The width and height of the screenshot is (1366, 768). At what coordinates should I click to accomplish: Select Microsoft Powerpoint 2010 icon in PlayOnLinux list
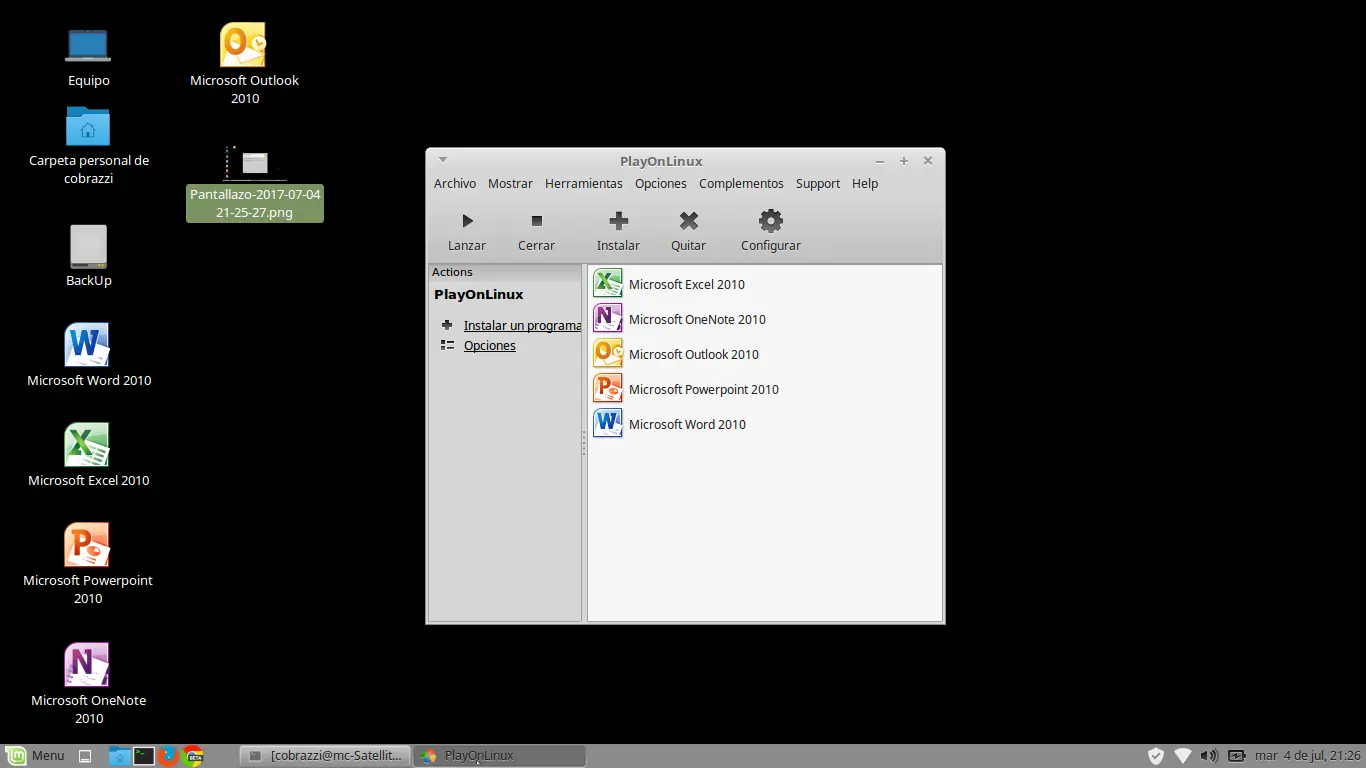tap(607, 388)
